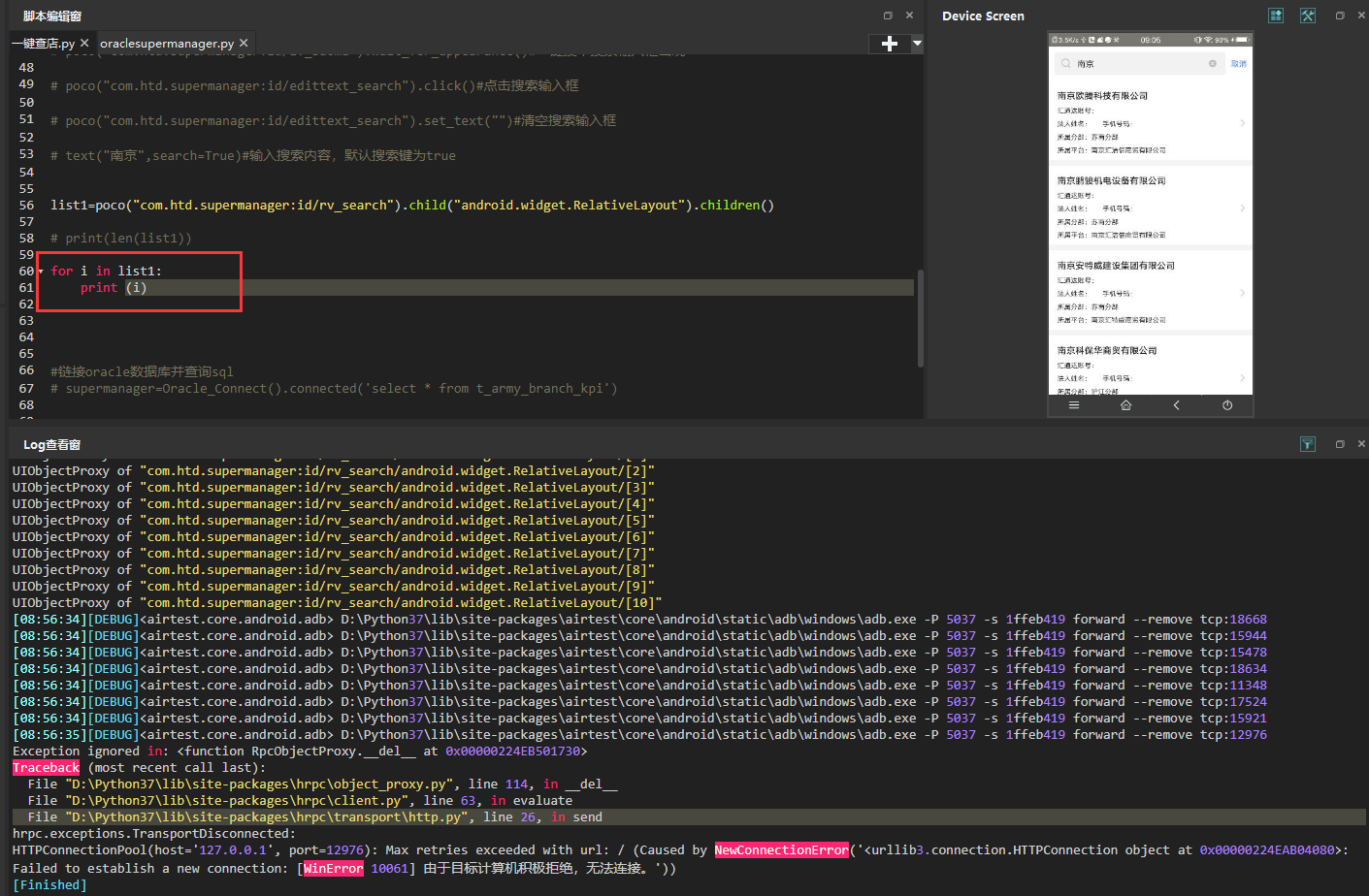Click the Traceback highlighted word in log
Screen dimensions: 1369x896
coord(46,768)
